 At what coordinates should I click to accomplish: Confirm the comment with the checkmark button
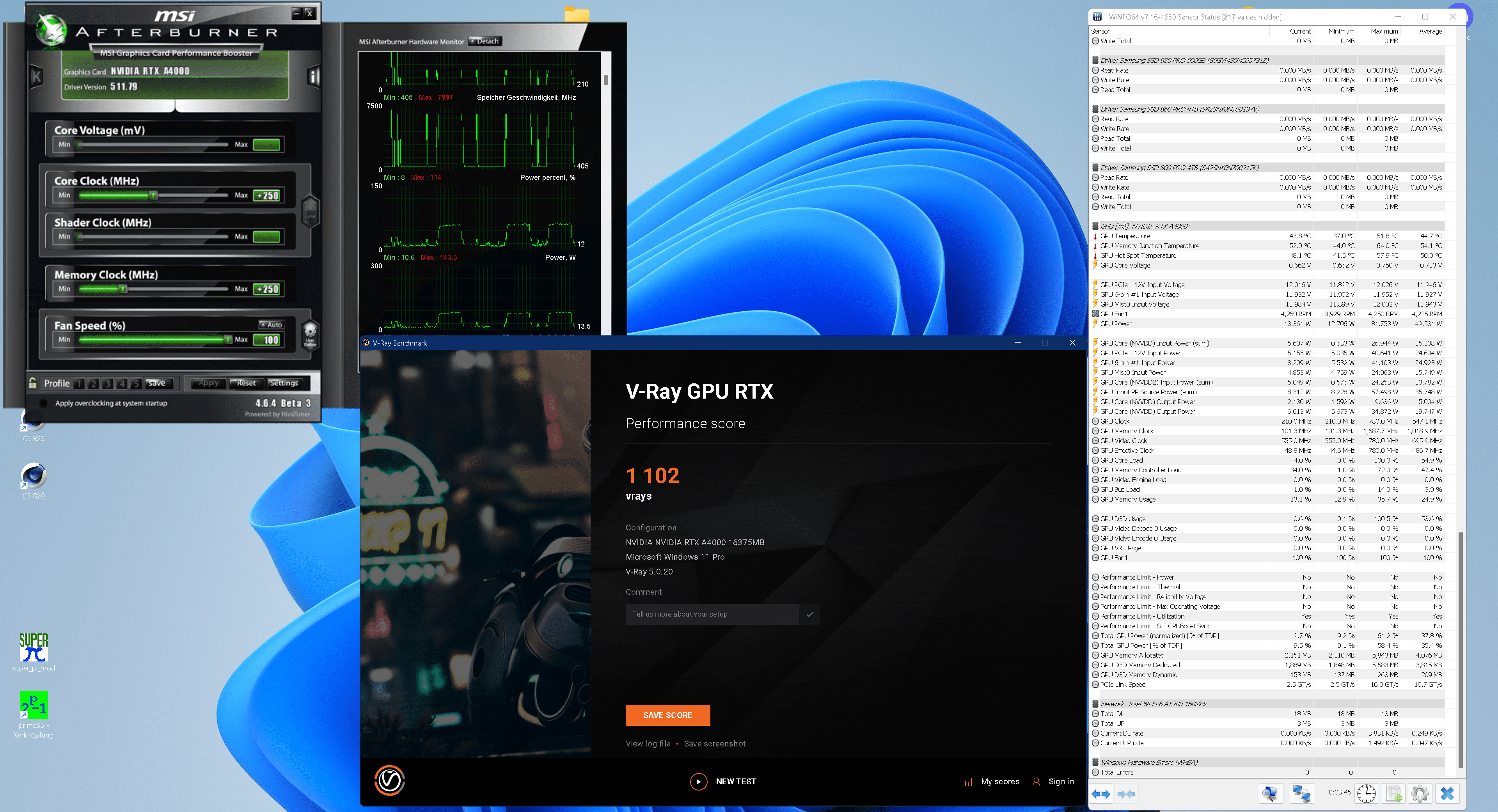[x=809, y=614]
